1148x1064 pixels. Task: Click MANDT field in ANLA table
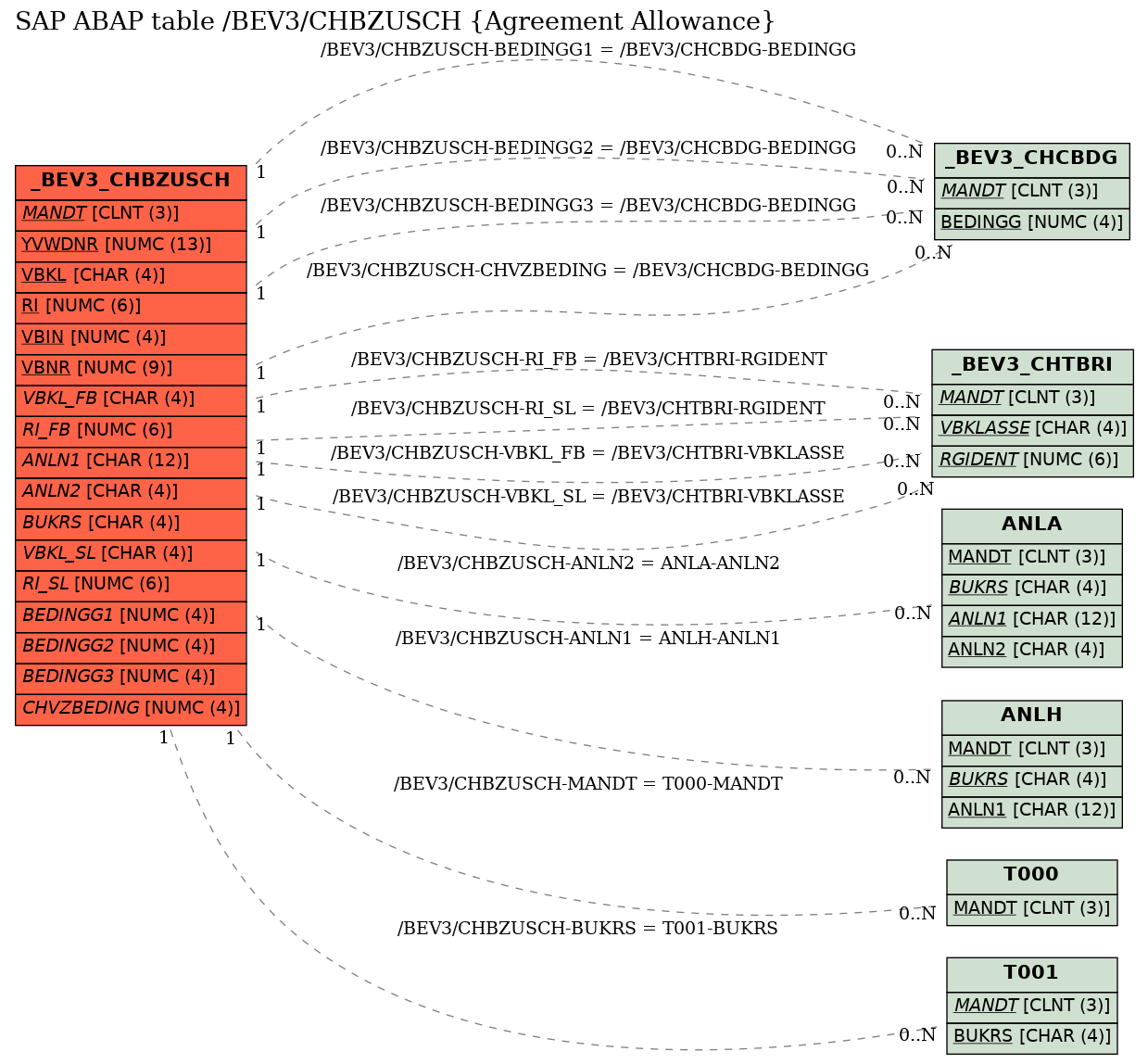pyautogui.click(x=1032, y=558)
